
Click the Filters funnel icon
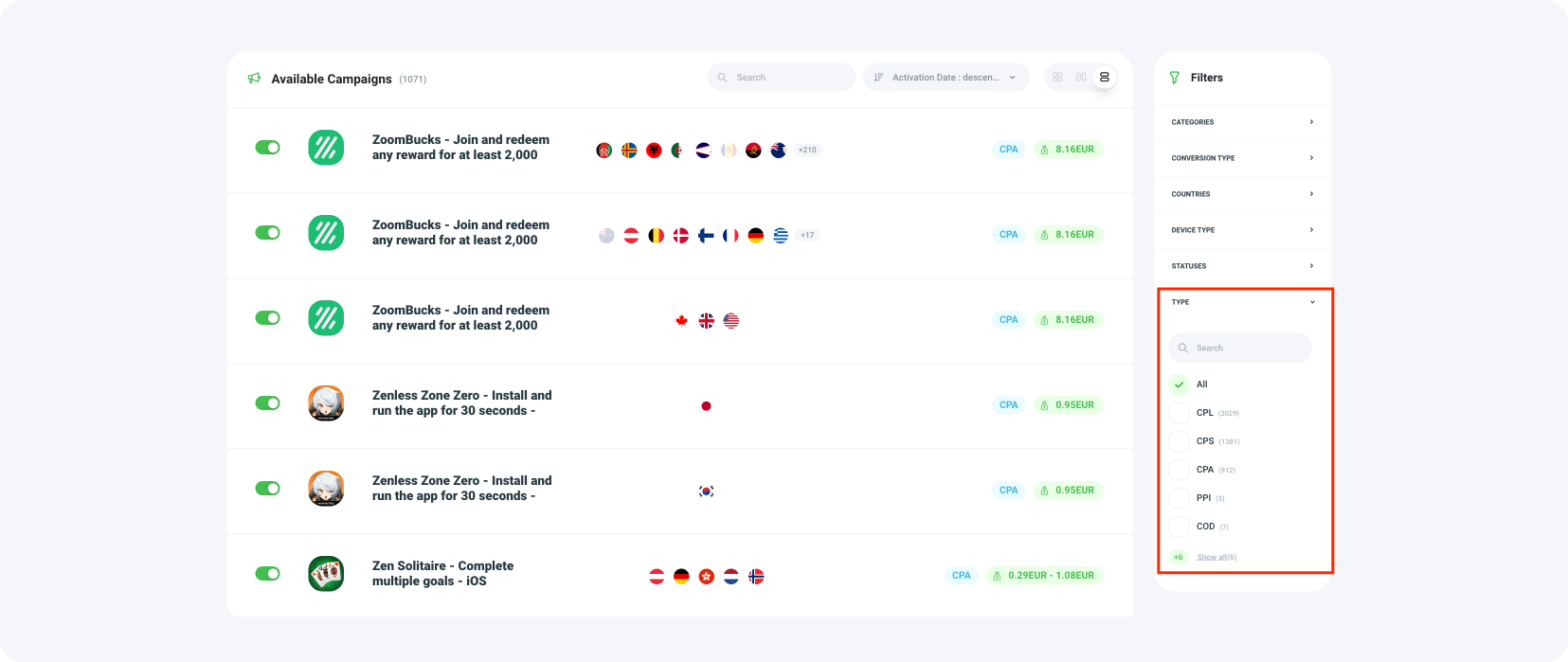(1174, 78)
